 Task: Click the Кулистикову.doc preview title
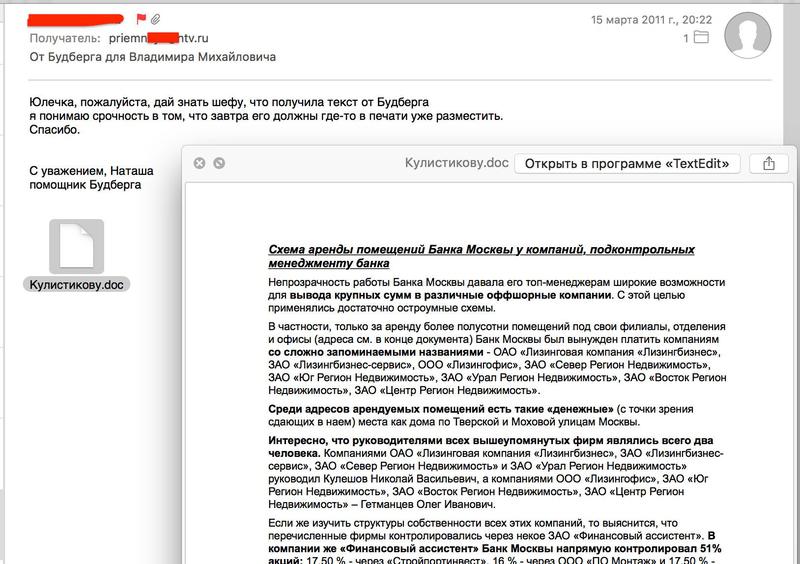coord(457,163)
